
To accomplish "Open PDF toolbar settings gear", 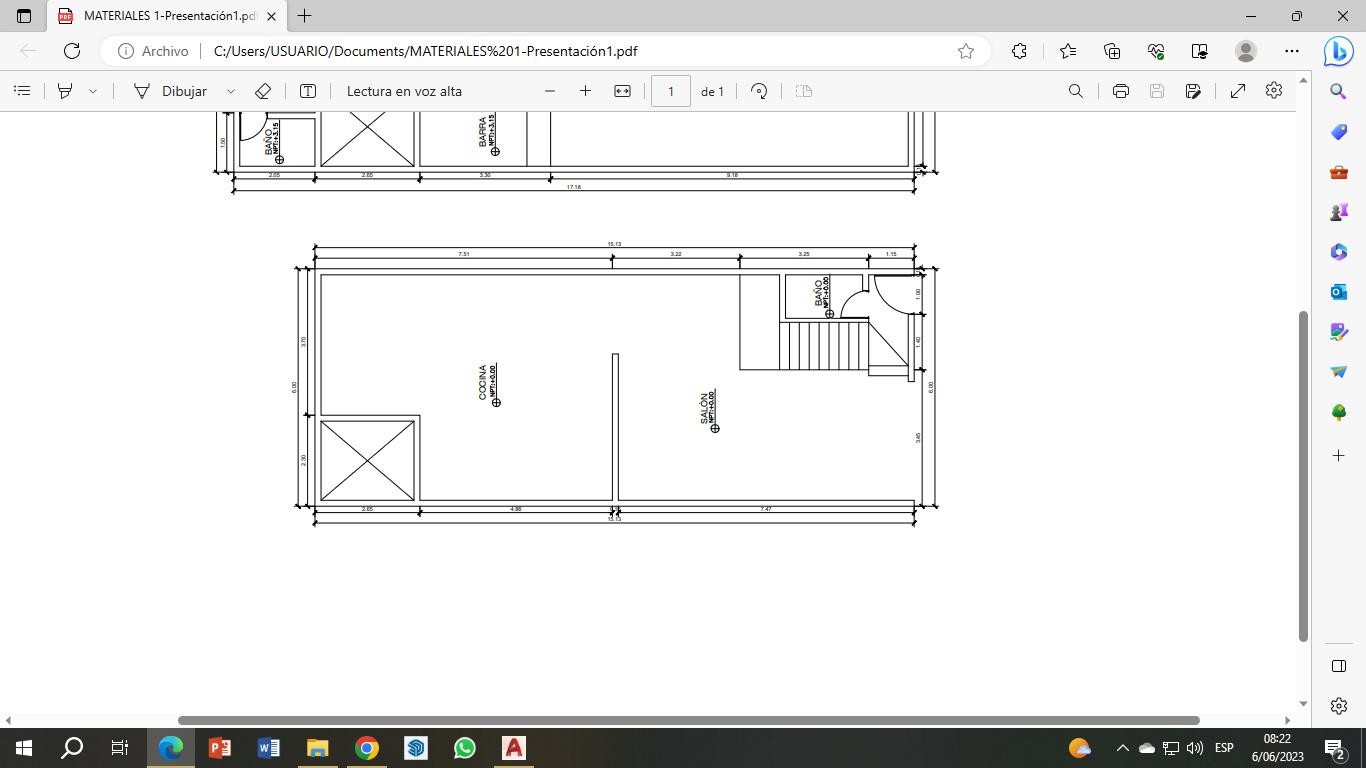I will (1274, 90).
